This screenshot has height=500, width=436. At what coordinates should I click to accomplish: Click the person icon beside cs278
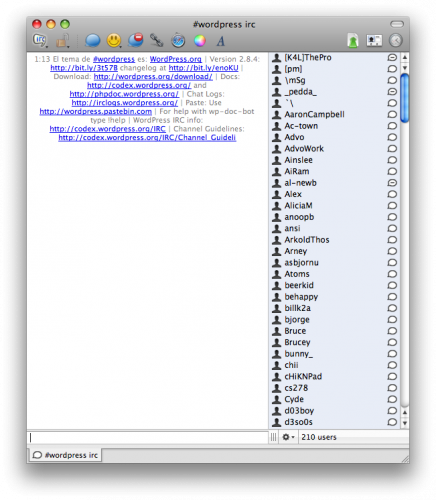pos(276,388)
